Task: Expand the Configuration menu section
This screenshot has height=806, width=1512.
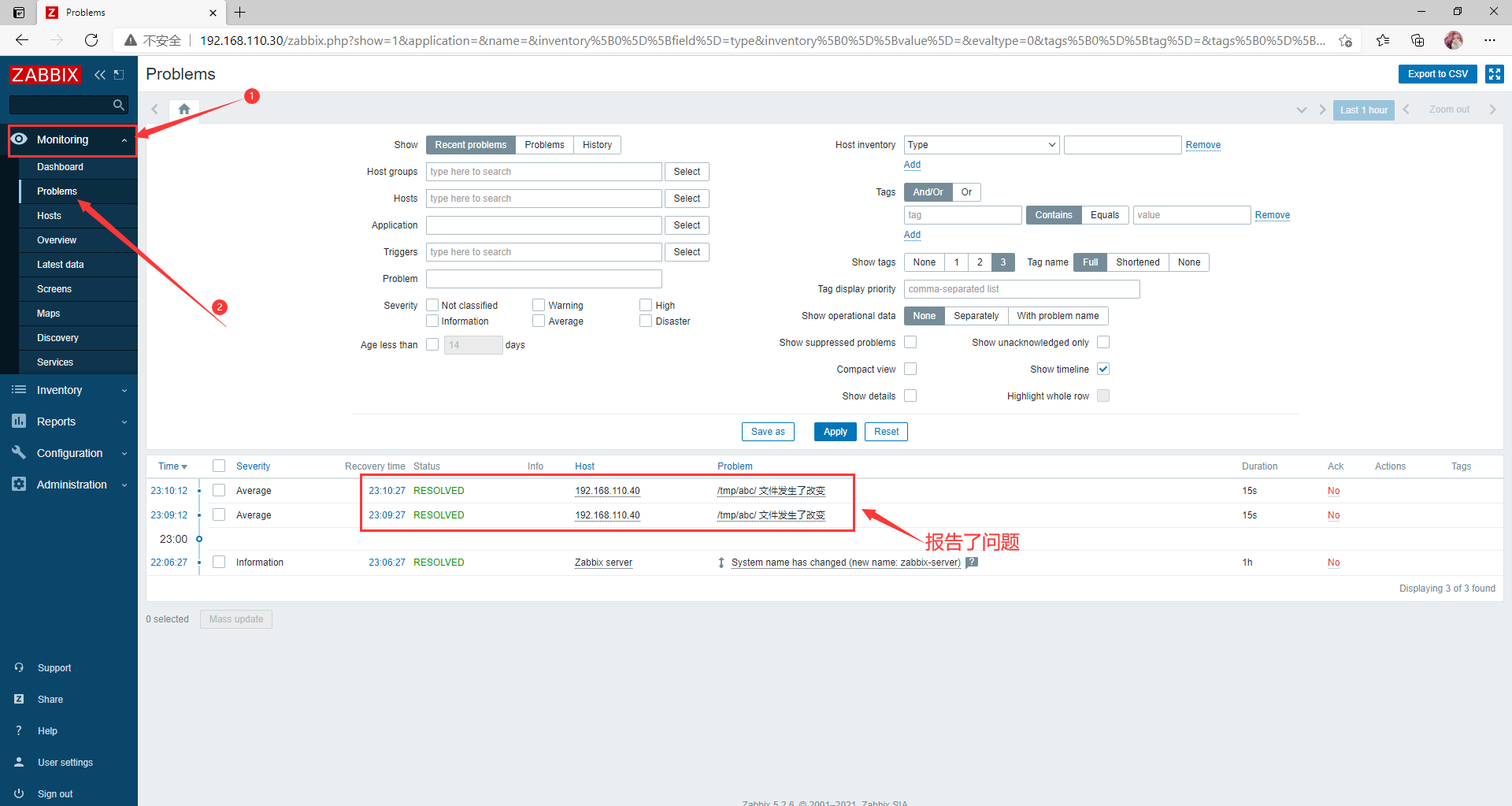Action: coord(124,454)
